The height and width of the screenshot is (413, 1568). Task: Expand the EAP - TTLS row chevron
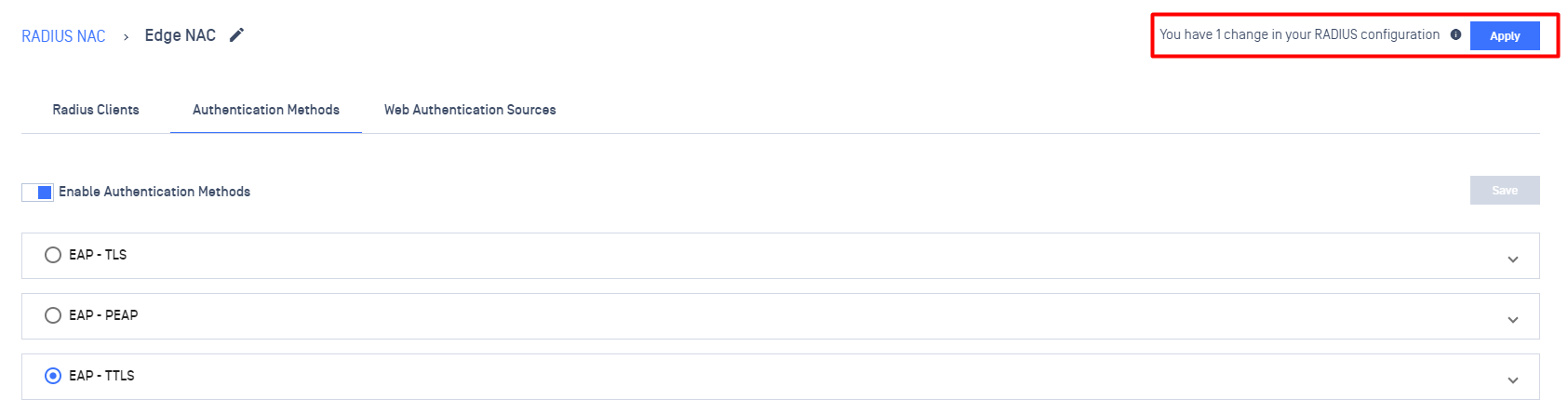pos(1512,380)
